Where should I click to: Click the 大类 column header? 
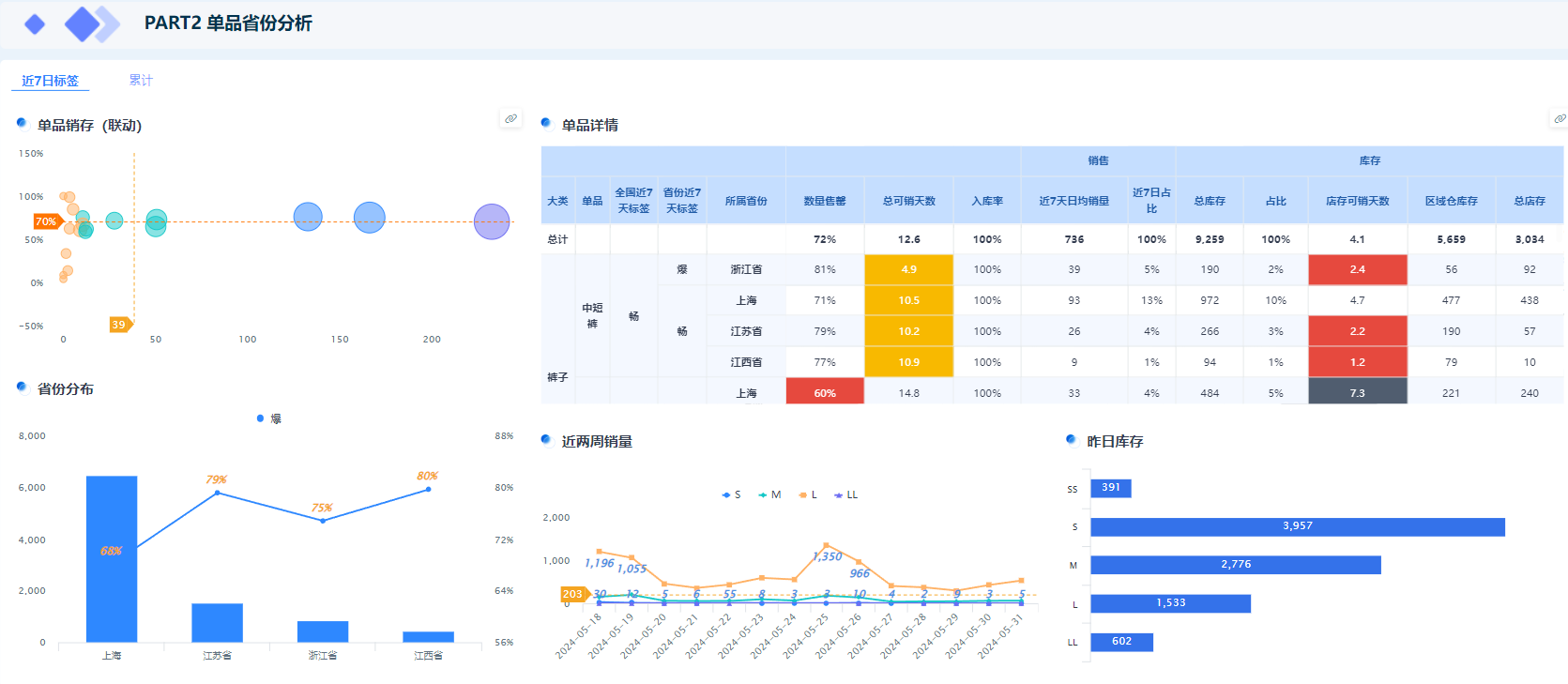coord(557,201)
